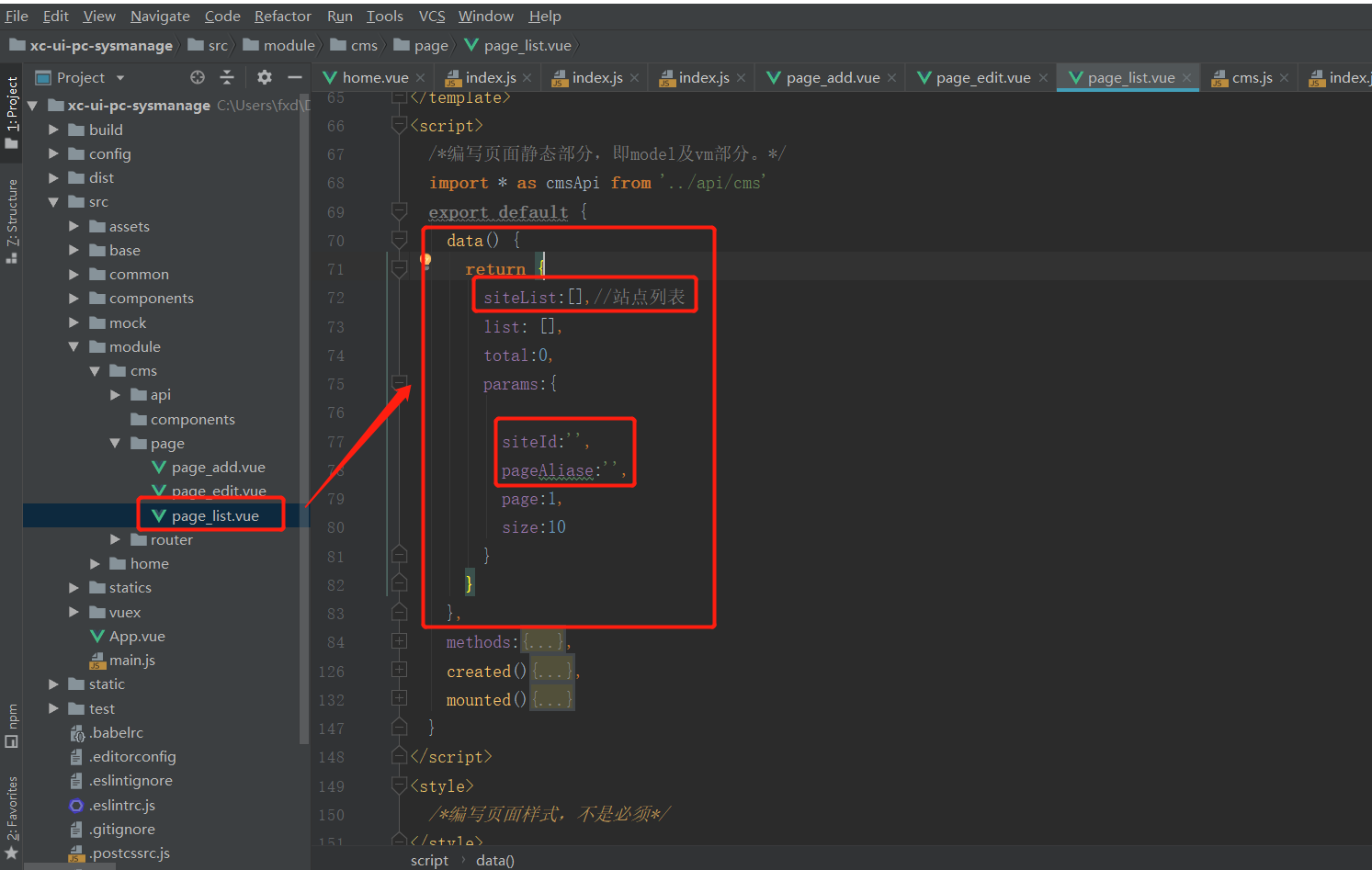Close the page_list.vue editor tab
The image size is (1372, 870).
1186,78
